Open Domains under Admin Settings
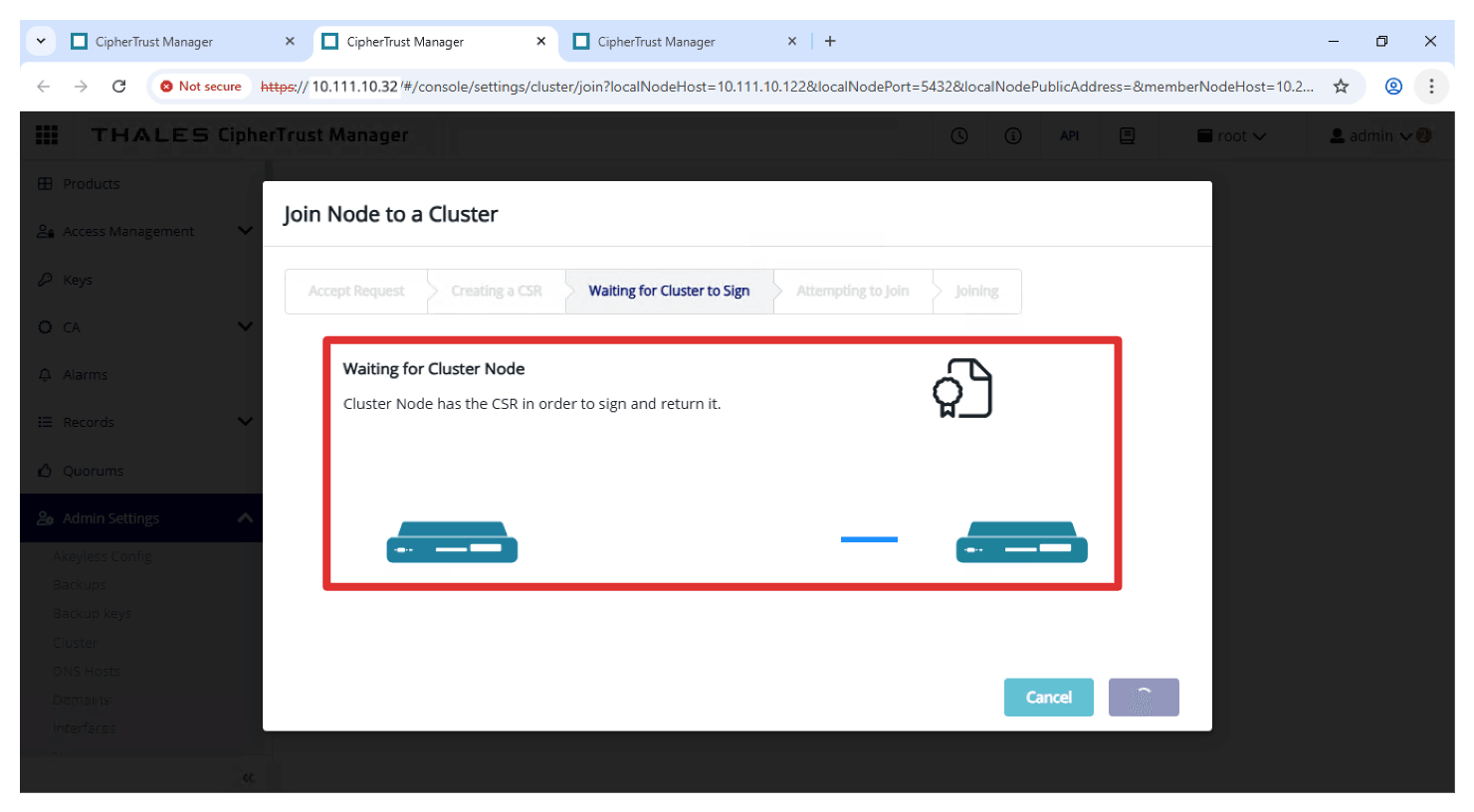 pyautogui.click(x=82, y=700)
